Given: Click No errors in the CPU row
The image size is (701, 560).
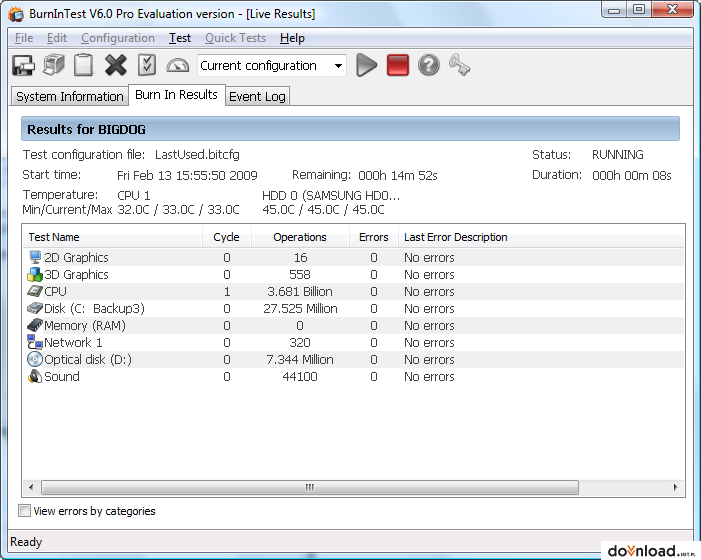Looking at the screenshot, I should [x=429, y=291].
